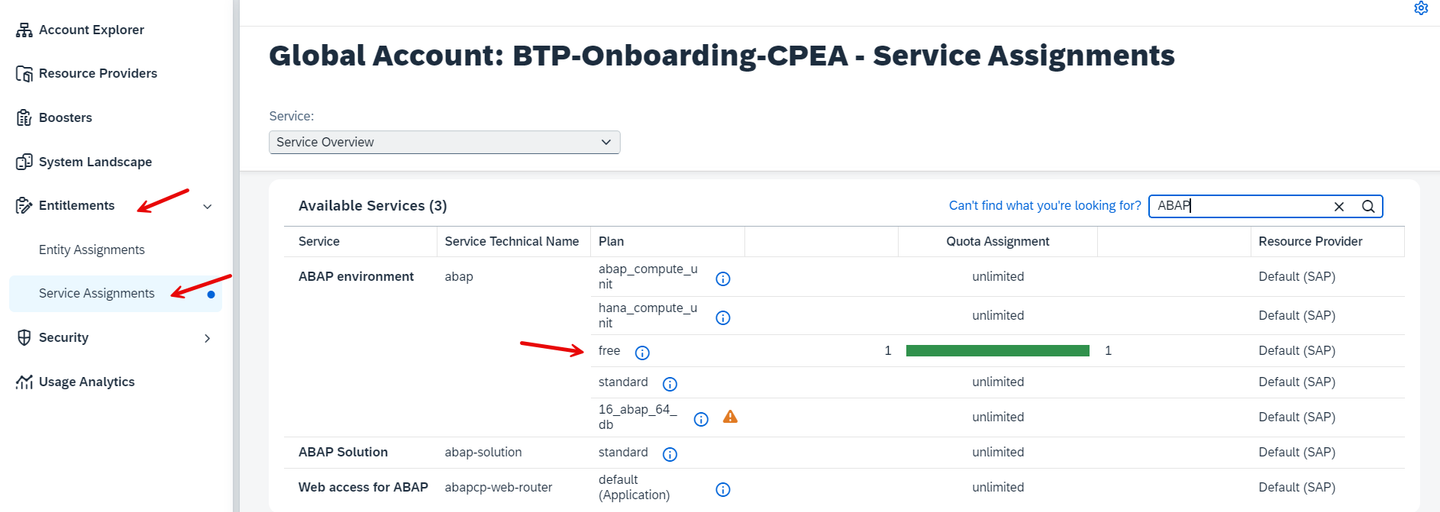Expand the Security menu section
This screenshot has height=512, width=1440.
click(208, 338)
